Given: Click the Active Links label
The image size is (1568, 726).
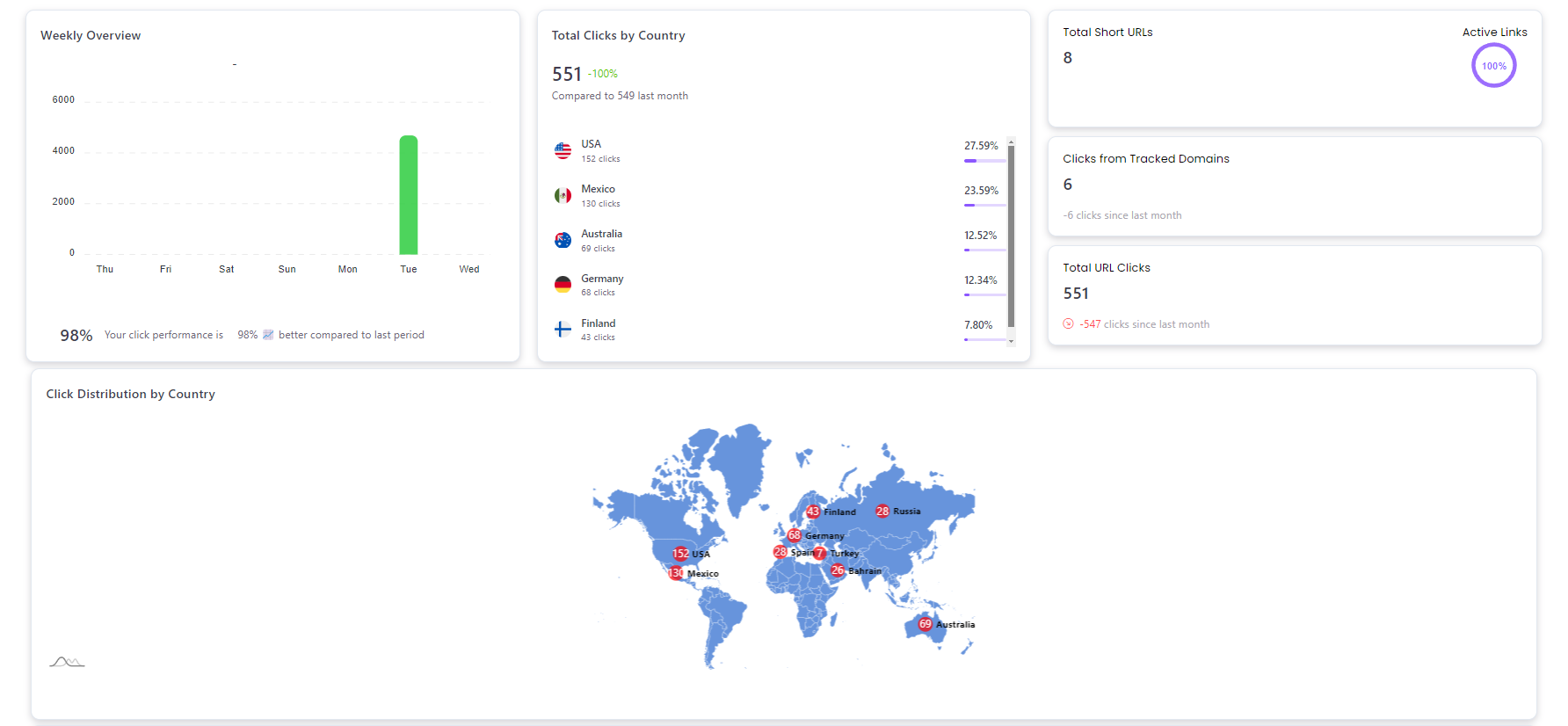Looking at the screenshot, I should click(1494, 32).
